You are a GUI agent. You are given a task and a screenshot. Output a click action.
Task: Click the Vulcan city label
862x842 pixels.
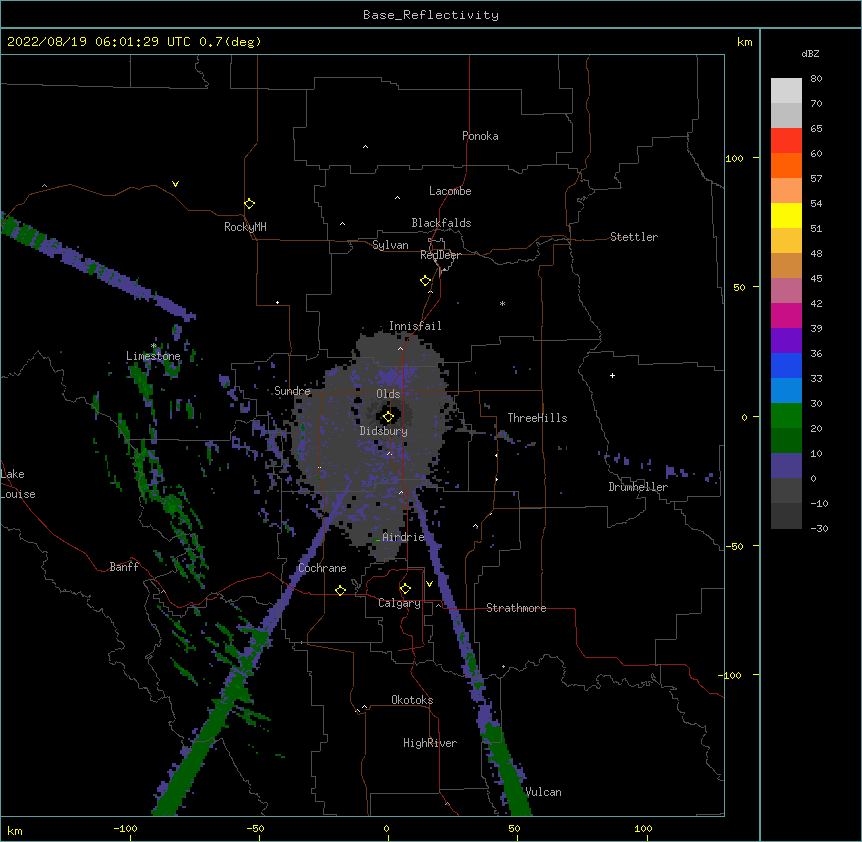543,792
